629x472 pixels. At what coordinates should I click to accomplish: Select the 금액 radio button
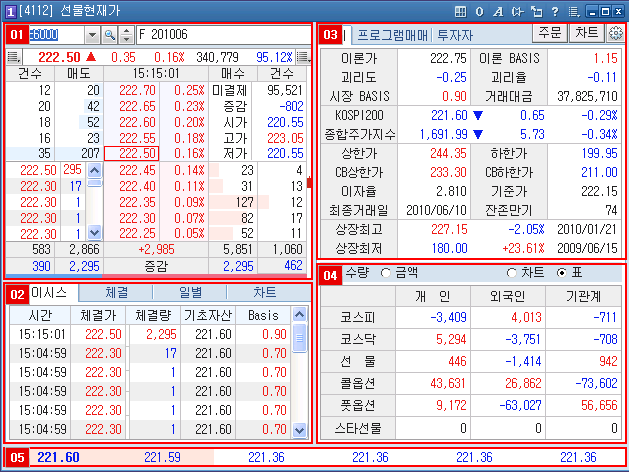pos(386,273)
